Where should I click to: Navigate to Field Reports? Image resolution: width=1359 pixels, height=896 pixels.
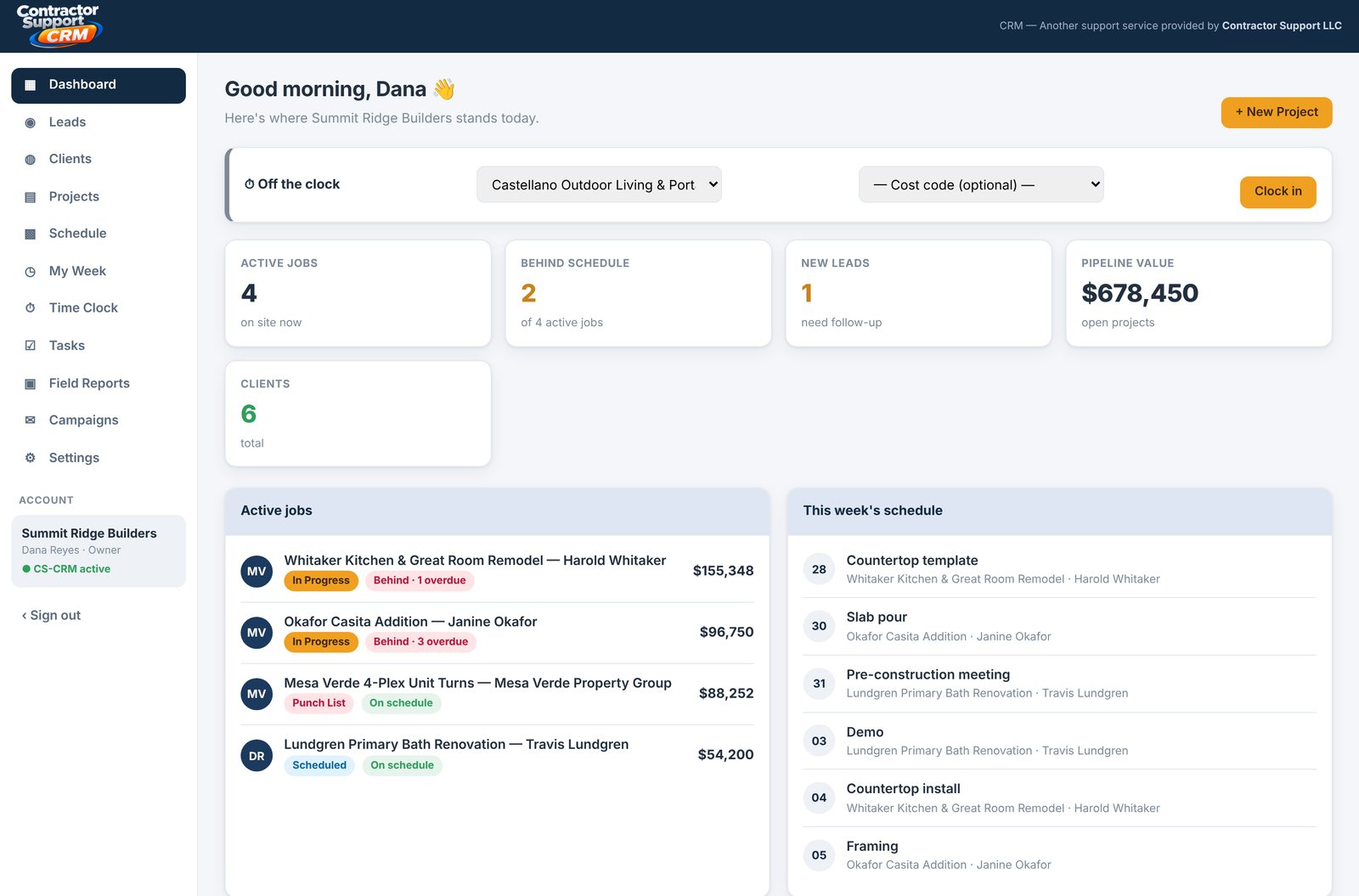click(99, 383)
